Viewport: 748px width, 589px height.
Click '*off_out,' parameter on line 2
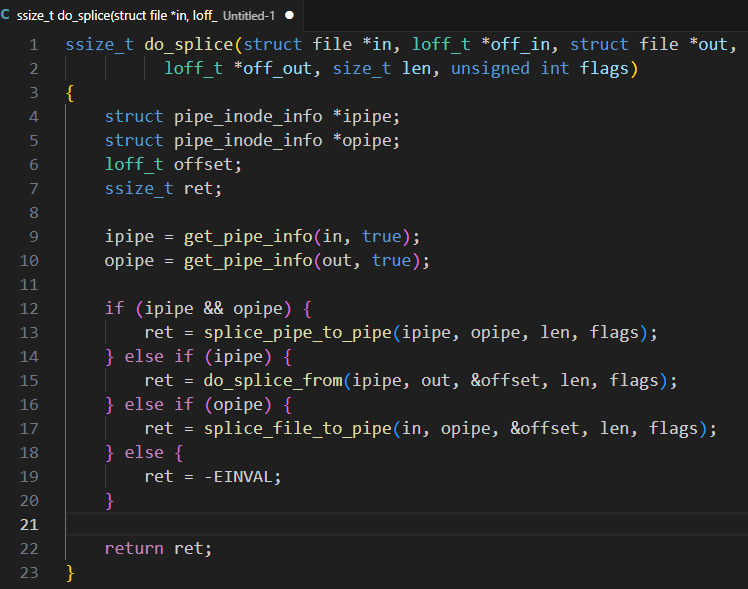(277, 69)
